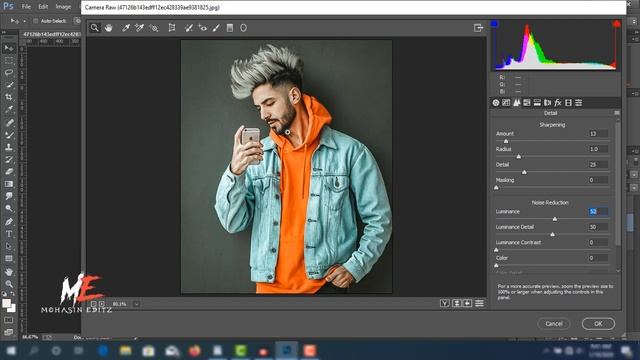Select the Targeted Adjustment tool
This screenshot has height=360, width=640.
[x=153, y=28]
